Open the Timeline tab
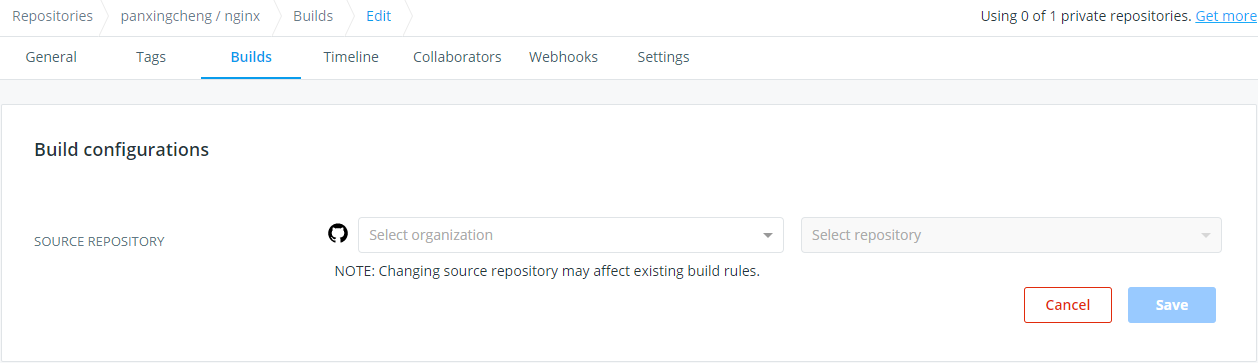This screenshot has height=363, width=1258. click(351, 57)
